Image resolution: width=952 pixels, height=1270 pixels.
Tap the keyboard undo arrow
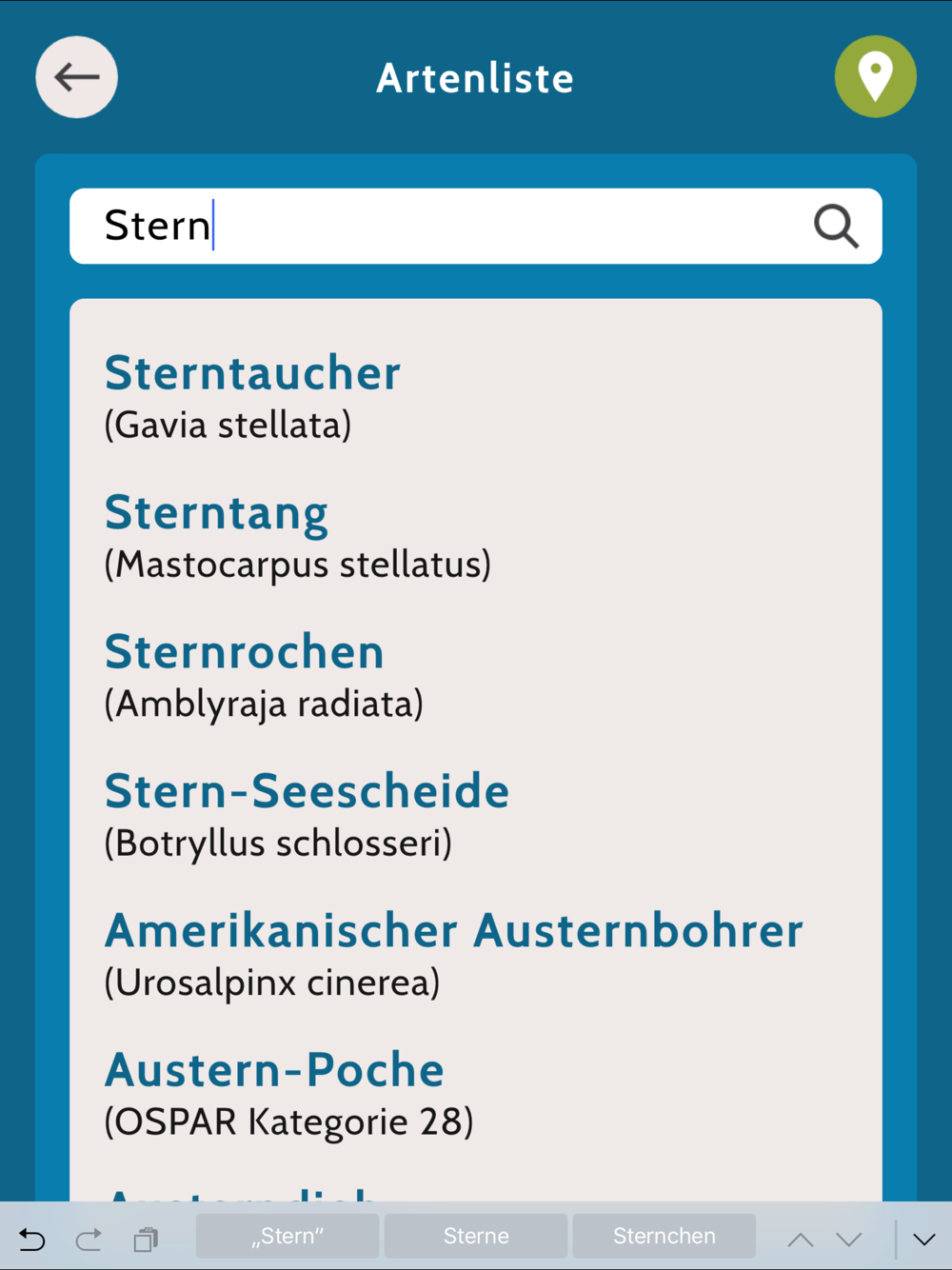[x=32, y=1239]
